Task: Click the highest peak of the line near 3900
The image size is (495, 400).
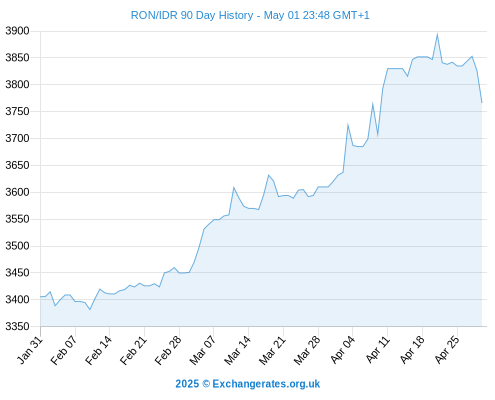Action: tap(437, 34)
